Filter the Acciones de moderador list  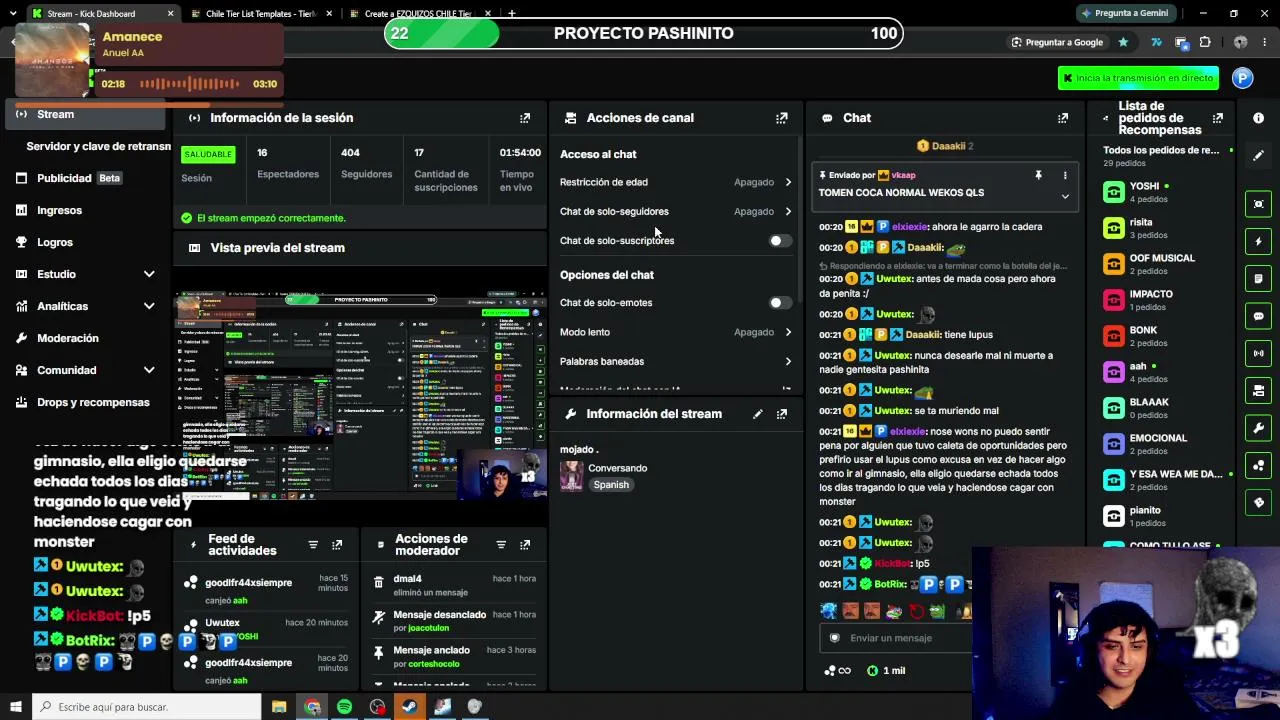point(501,545)
